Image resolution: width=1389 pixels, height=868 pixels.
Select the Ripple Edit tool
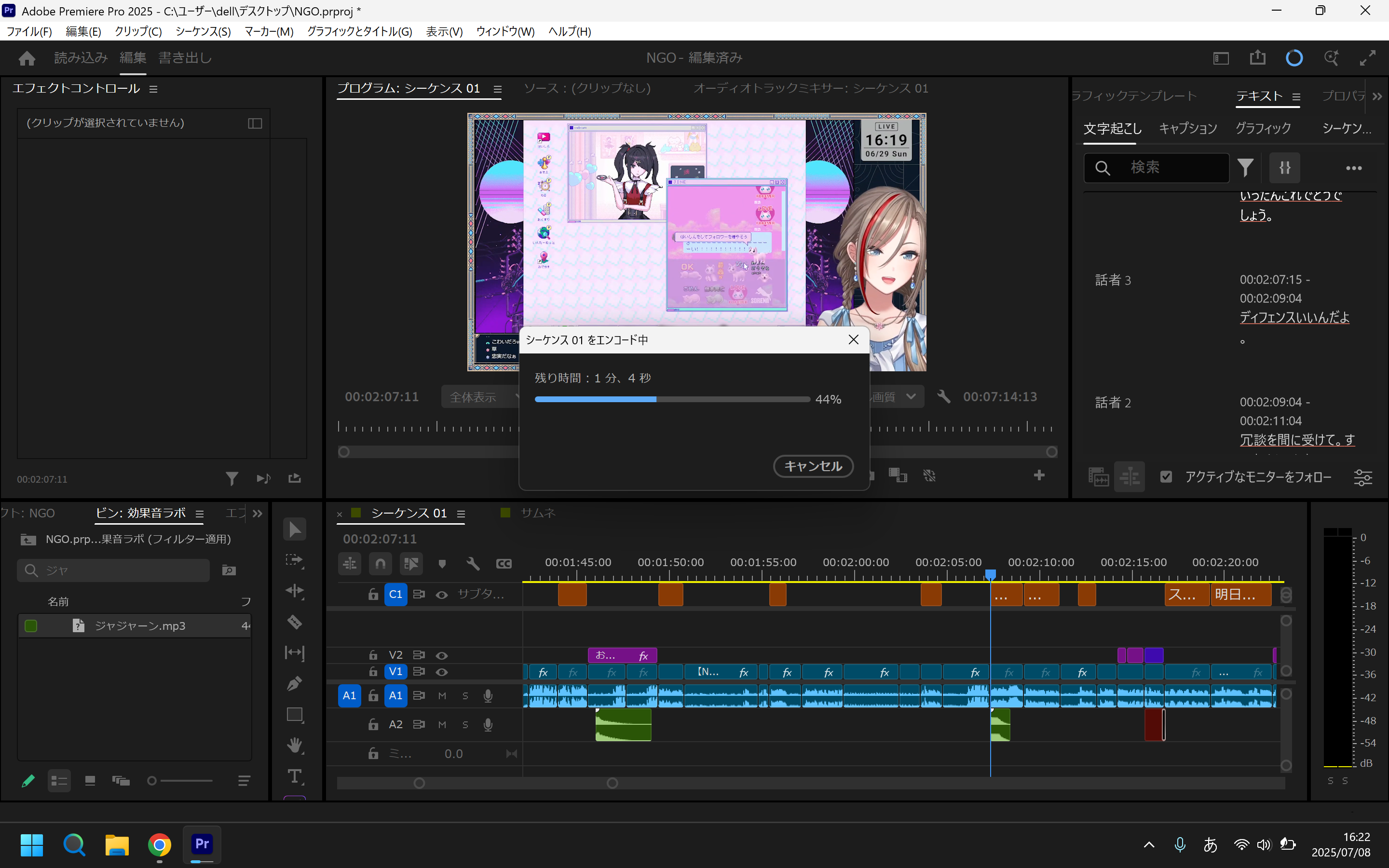click(x=295, y=591)
